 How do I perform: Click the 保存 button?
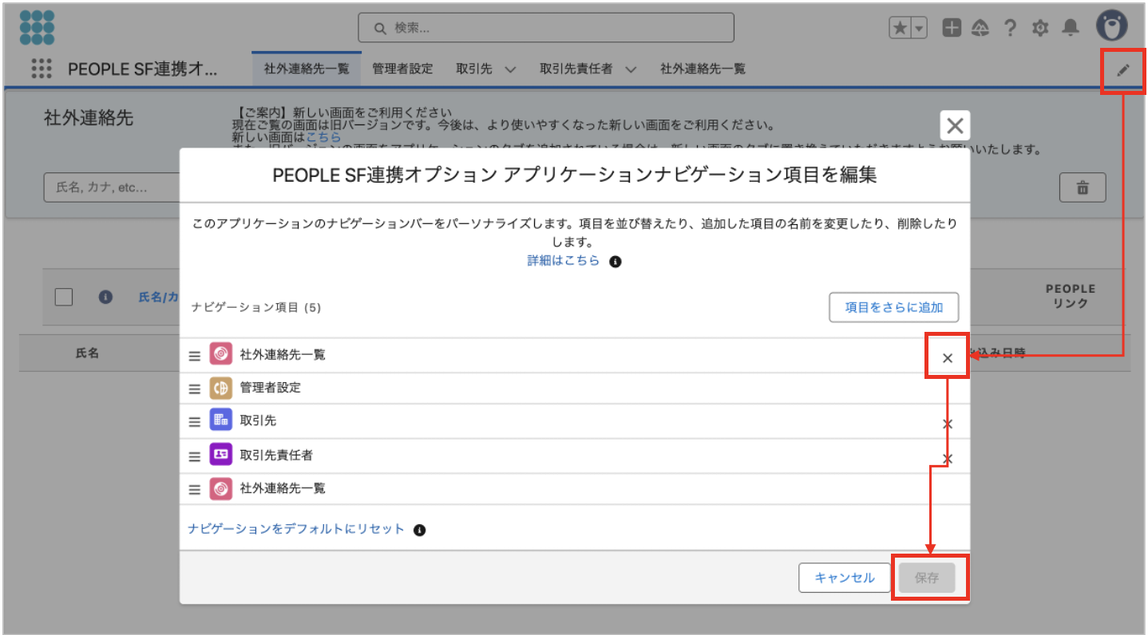[x=927, y=578]
